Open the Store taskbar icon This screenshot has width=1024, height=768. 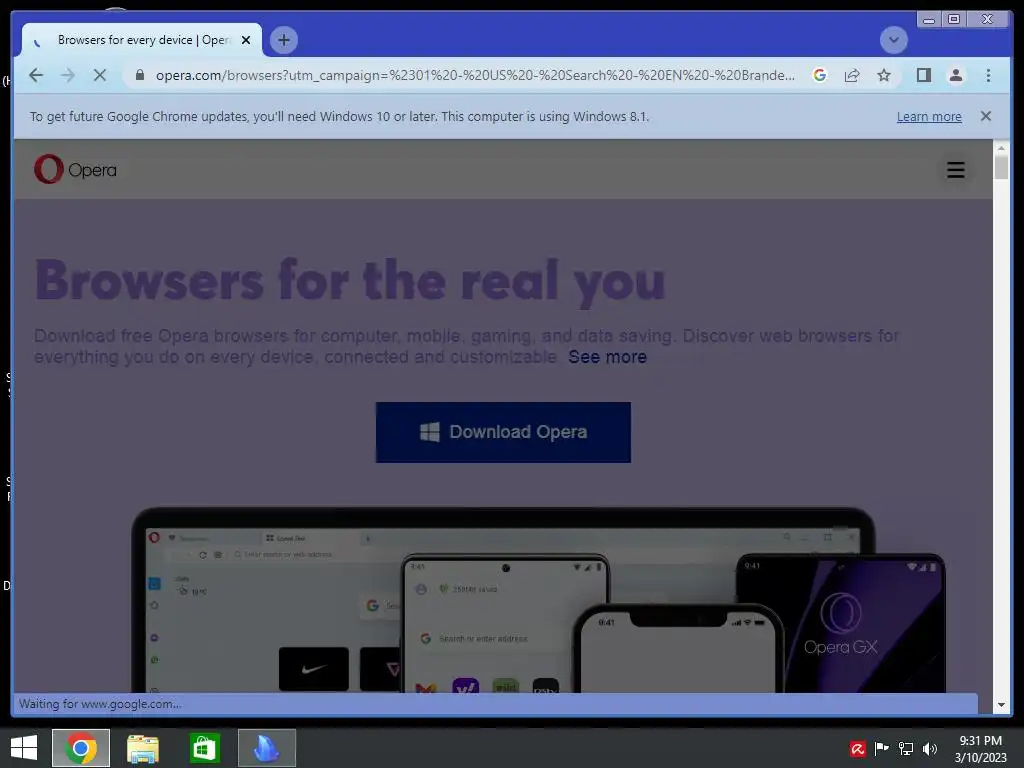click(204, 748)
